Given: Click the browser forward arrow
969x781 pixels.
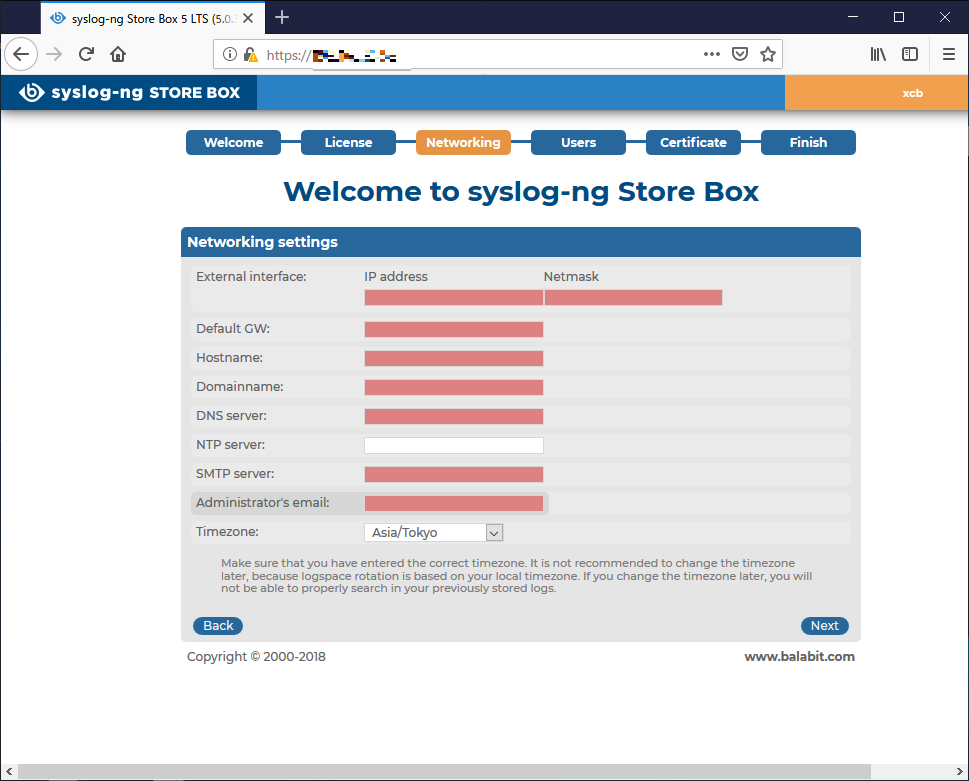Looking at the screenshot, I should (54, 54).
